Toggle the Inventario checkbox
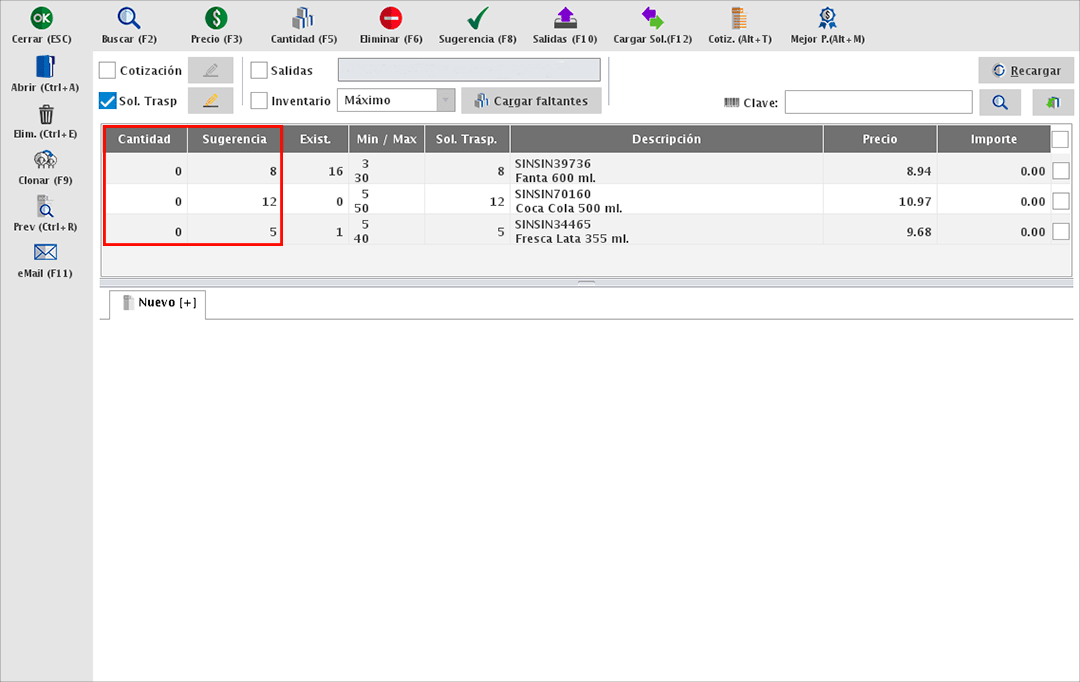1080x682 pixels. point(259,101)
